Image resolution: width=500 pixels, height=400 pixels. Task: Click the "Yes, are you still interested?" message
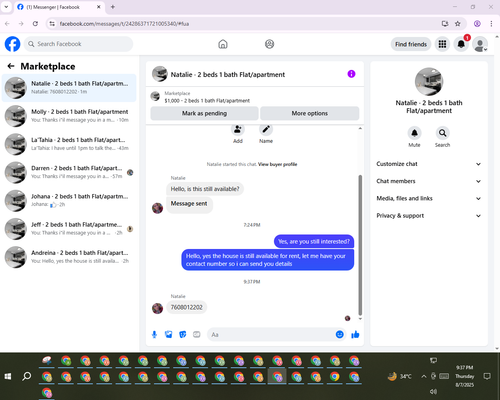pos(314,241)
